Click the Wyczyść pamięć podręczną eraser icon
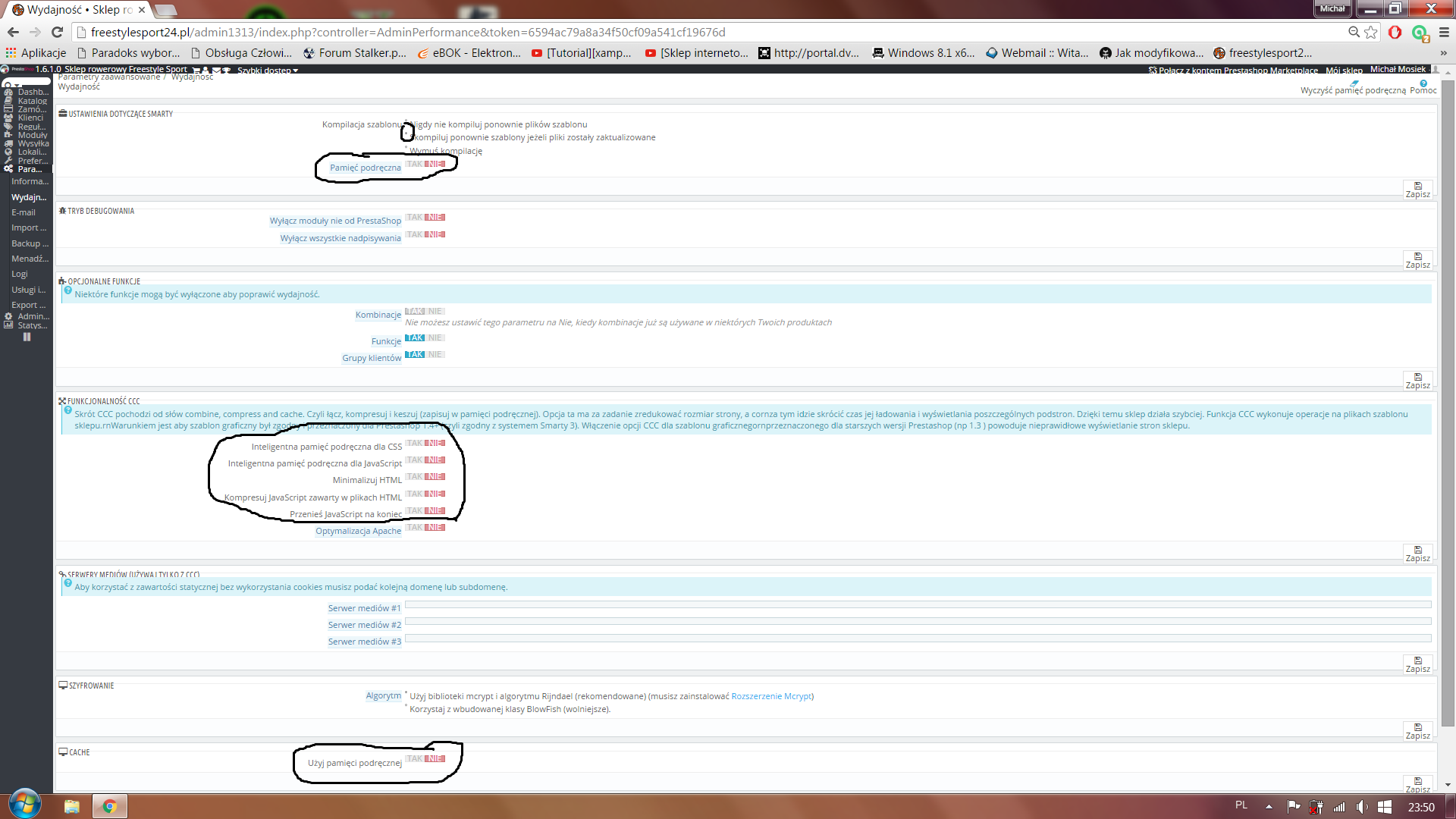1456x819 pixels. pos(1354,83)
